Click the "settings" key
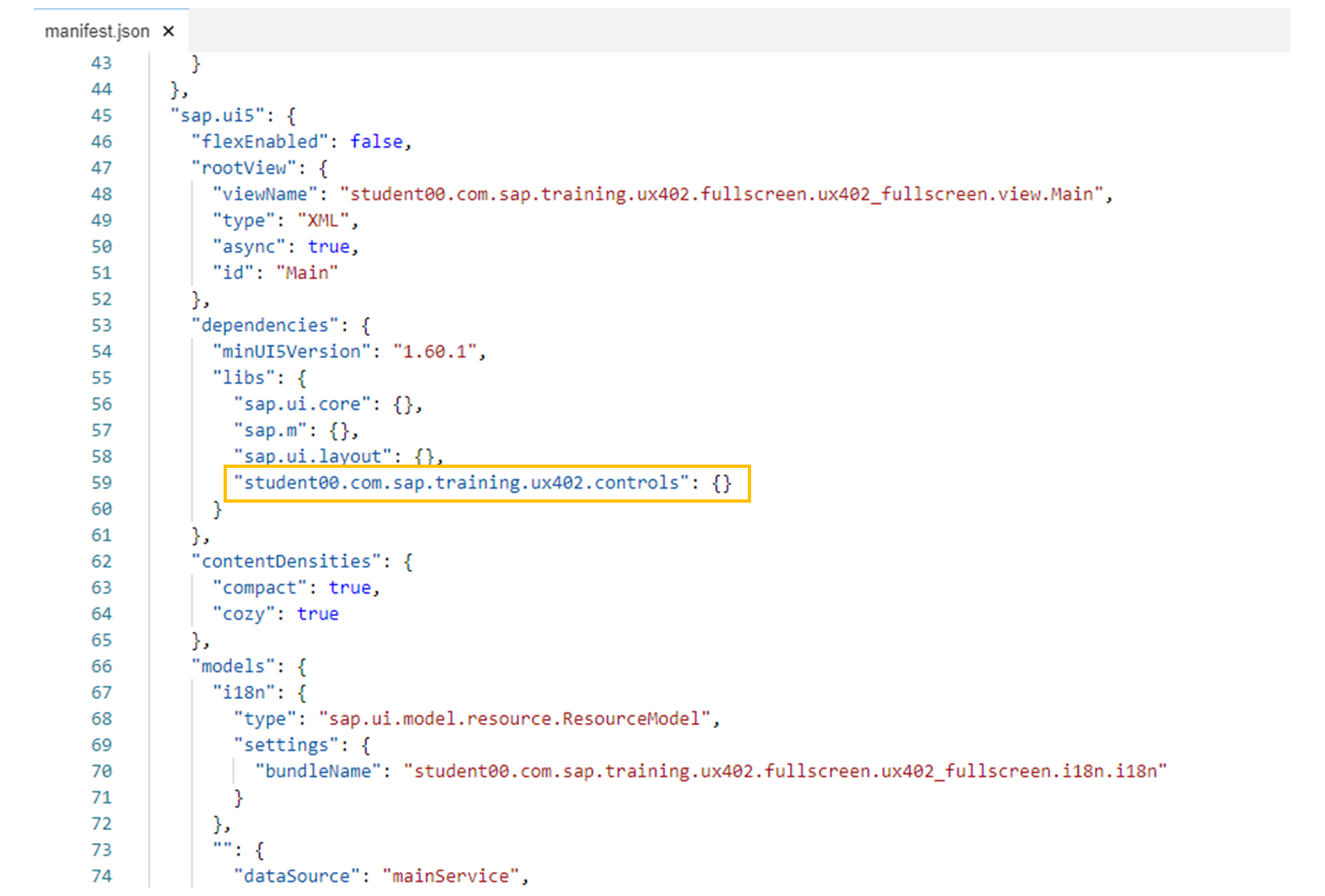 [287, 745]
